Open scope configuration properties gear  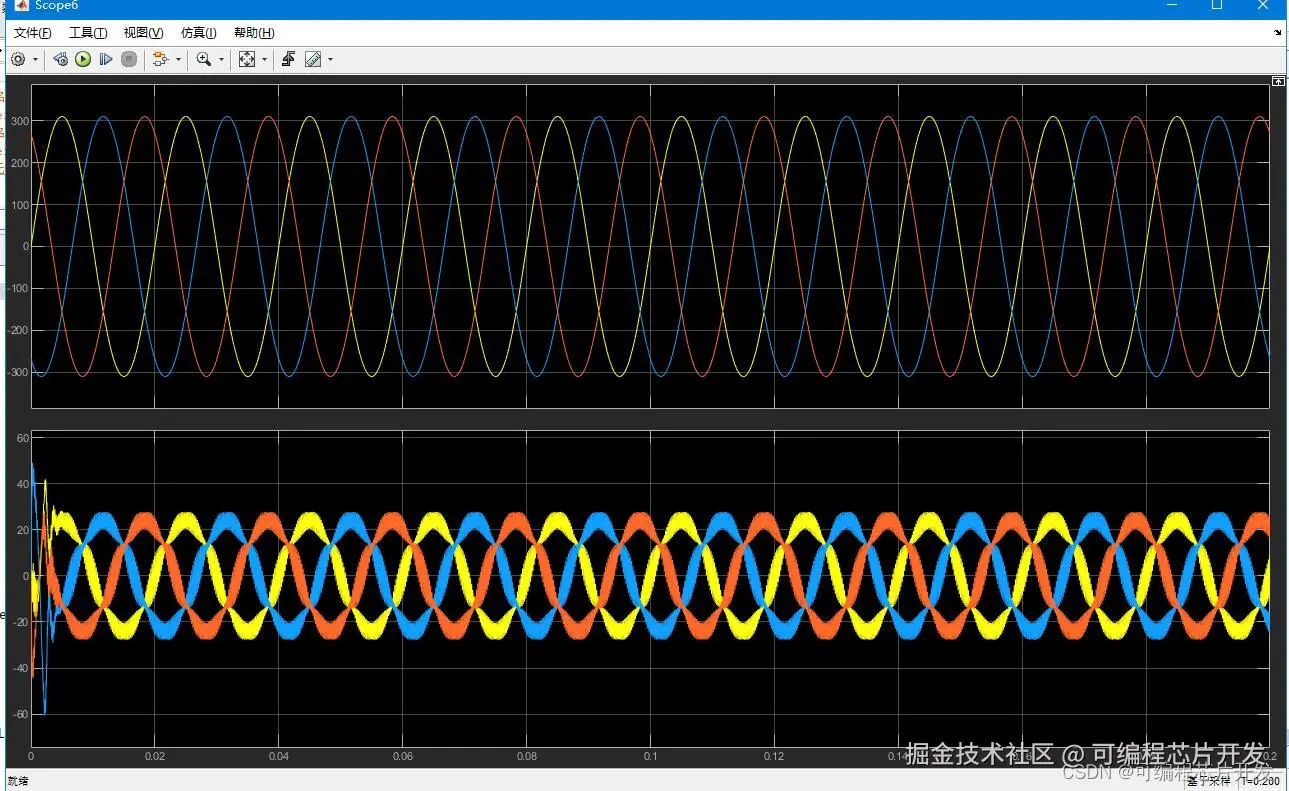[18, 60]
